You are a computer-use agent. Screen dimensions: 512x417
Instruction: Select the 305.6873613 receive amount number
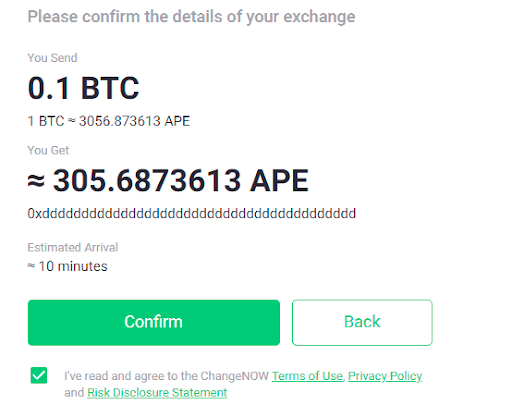pos(147,181)
